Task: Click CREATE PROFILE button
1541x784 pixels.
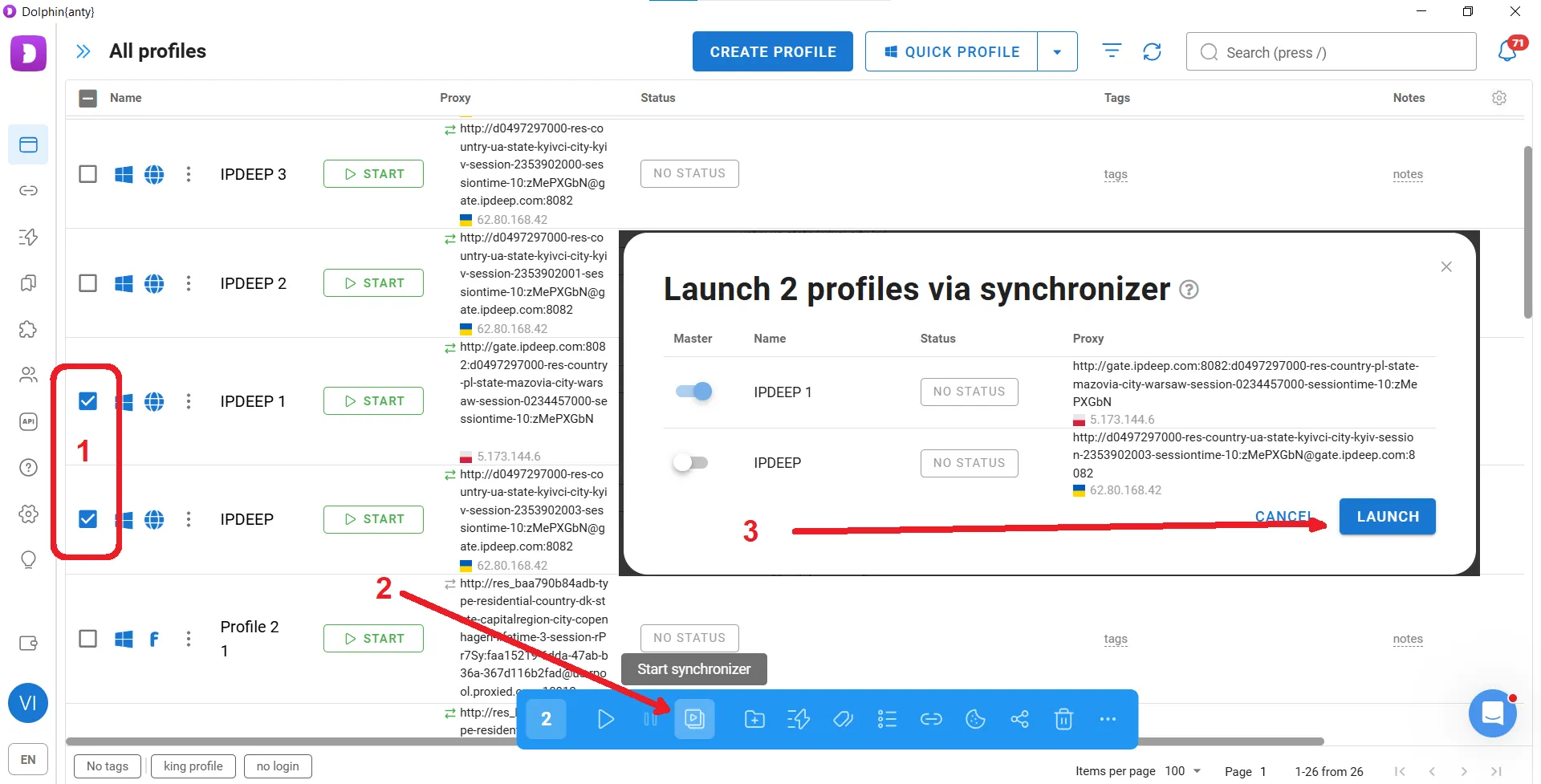Action: coord(773,51)
